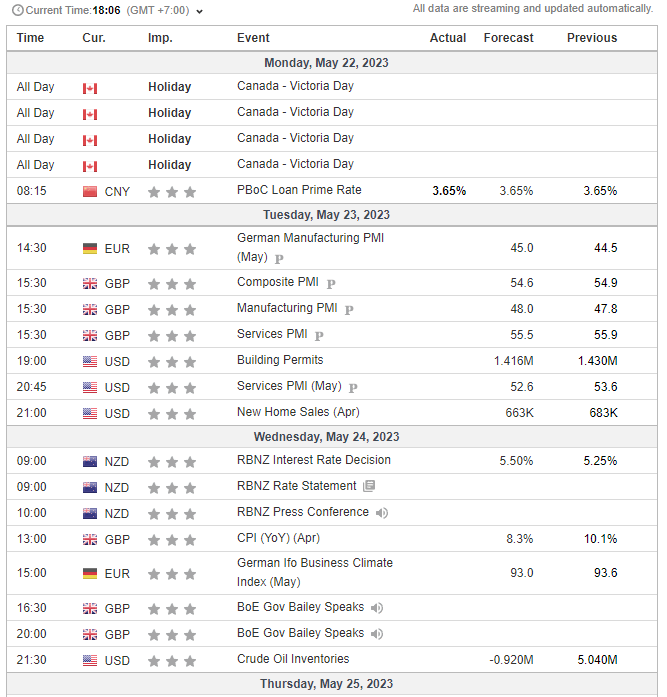Click the speaker icon beside RBNZ Press Conference
667x697 pixels.
[381, 513]
